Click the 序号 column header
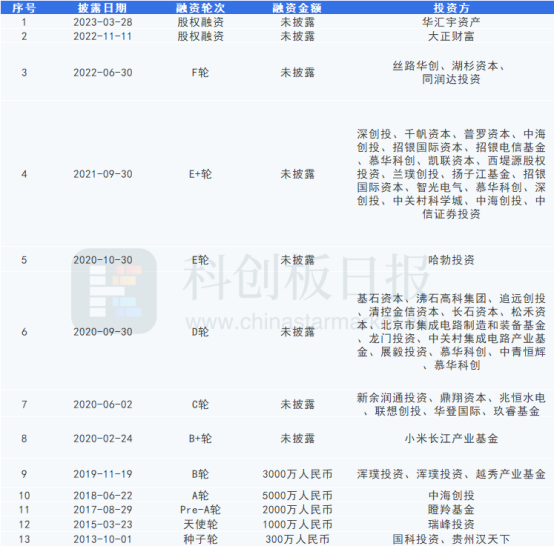 coord(24,8)
